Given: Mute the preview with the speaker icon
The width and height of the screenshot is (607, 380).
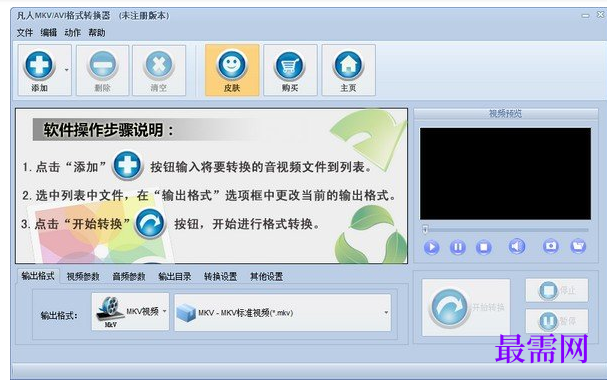Looking at the screenshot, I should click(x=516, y=246).
